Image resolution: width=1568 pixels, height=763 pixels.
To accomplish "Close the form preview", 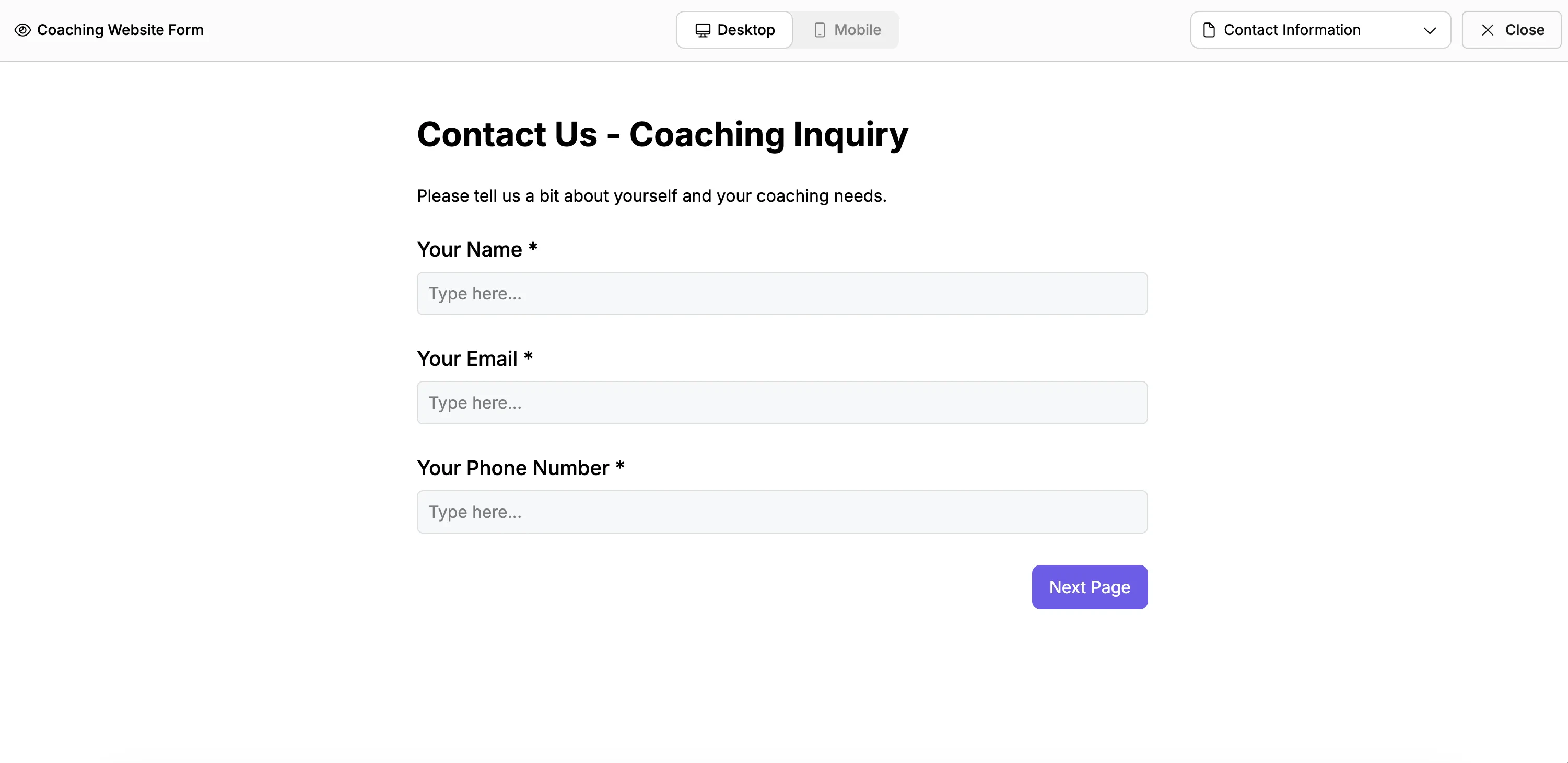I will click(1512, 29).
